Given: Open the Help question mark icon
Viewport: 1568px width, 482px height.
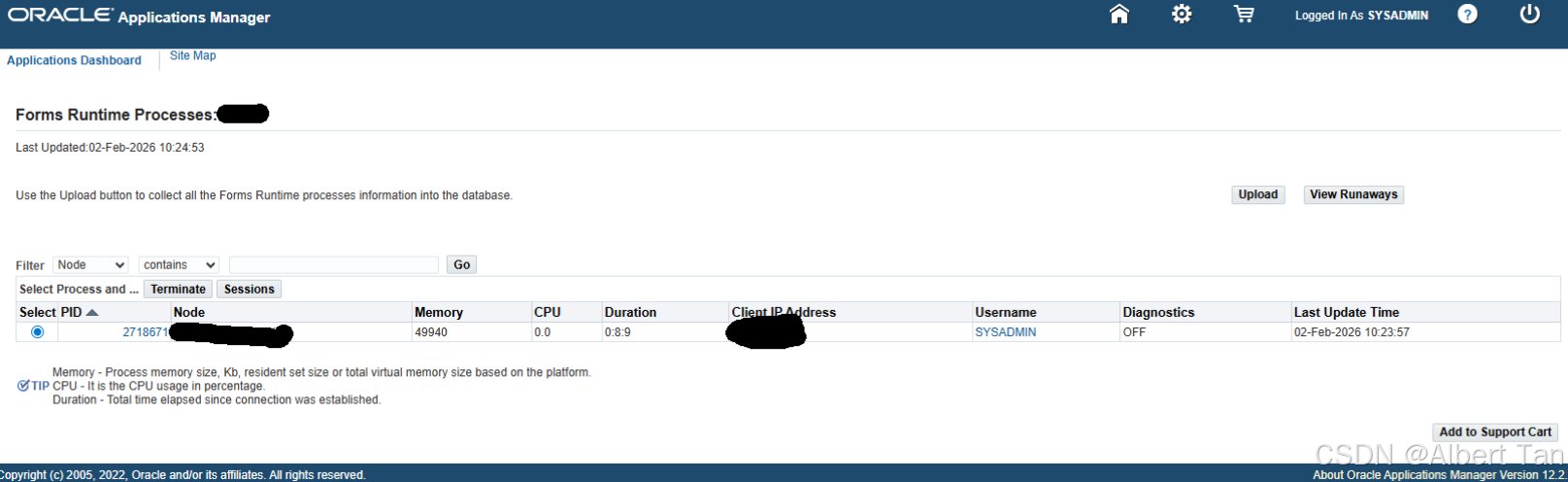Looking at the screenshot, I should coord(1468,14).
